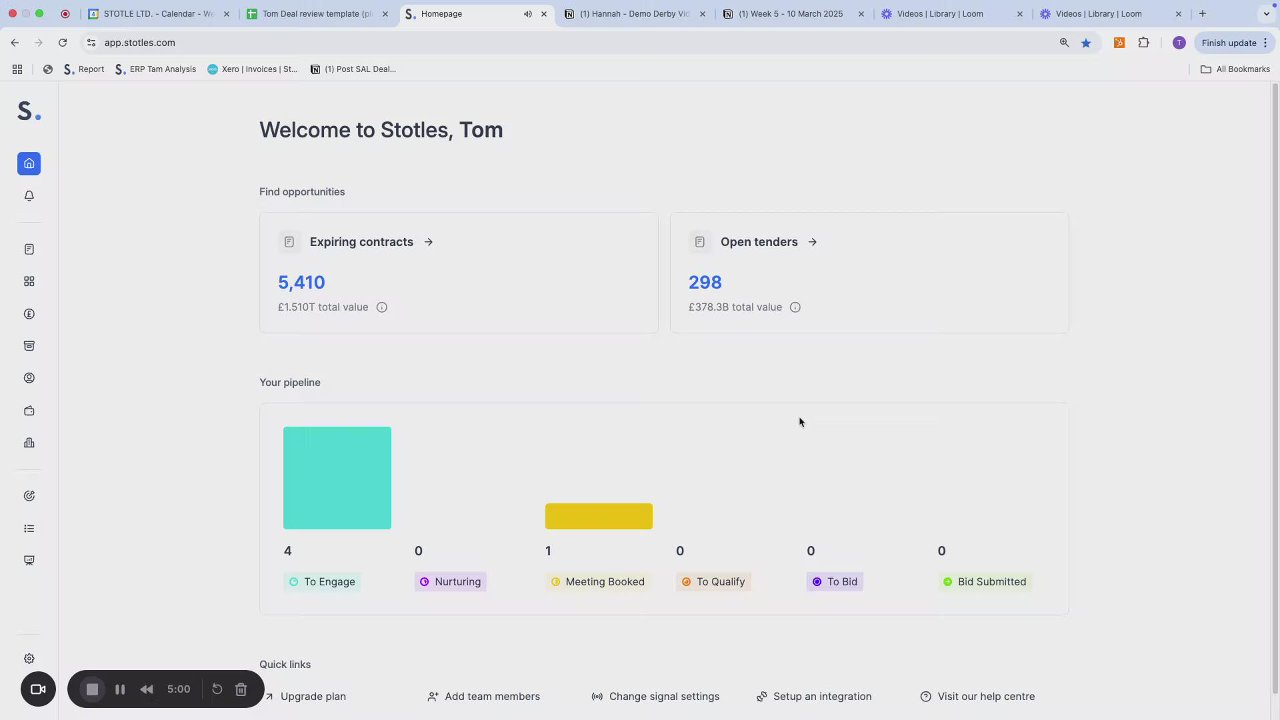Click the 298 open tenders number

705,282
